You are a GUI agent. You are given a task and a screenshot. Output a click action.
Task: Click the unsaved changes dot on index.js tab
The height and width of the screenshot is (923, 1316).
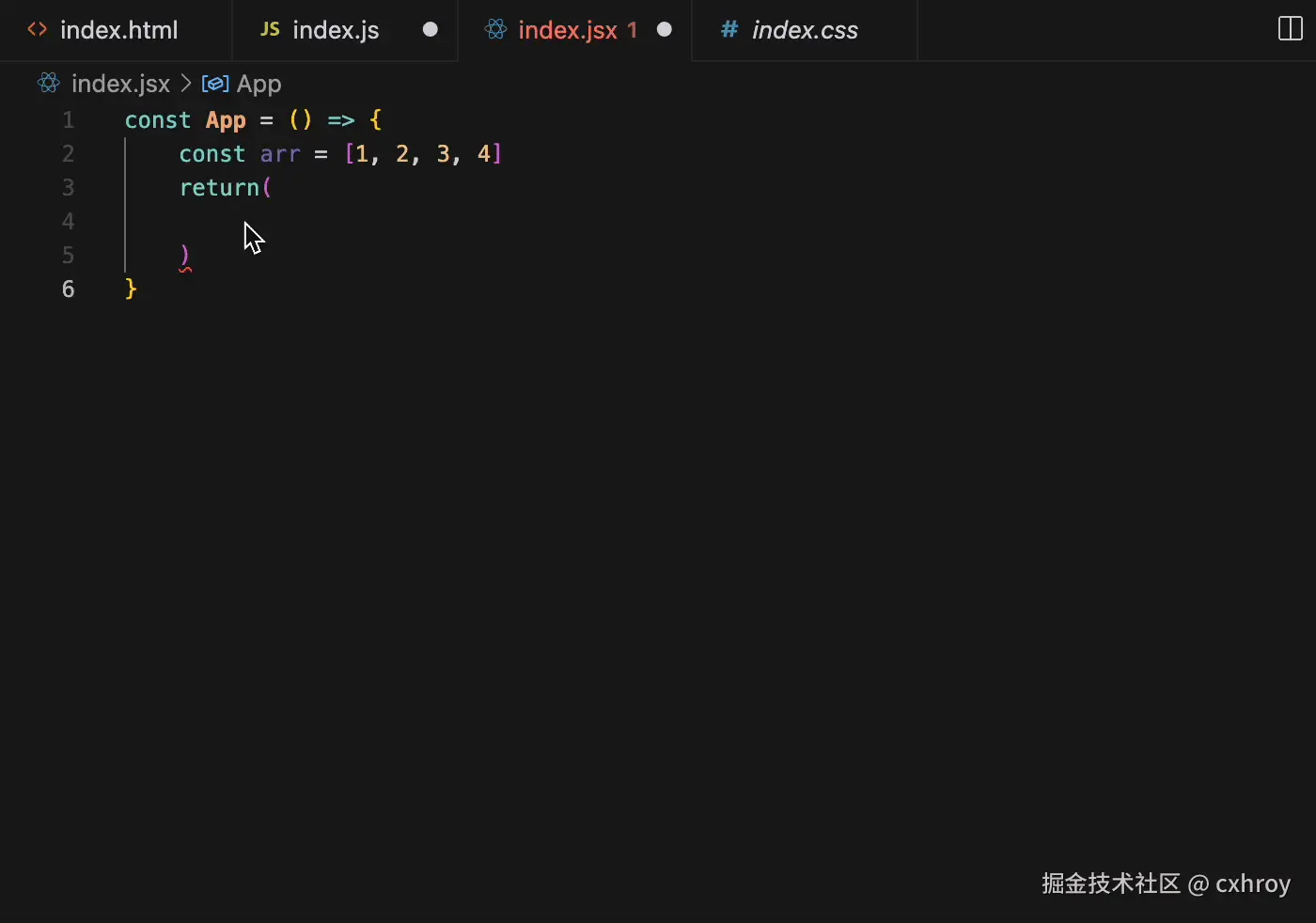pyautogui.click(x=430, y=29)
